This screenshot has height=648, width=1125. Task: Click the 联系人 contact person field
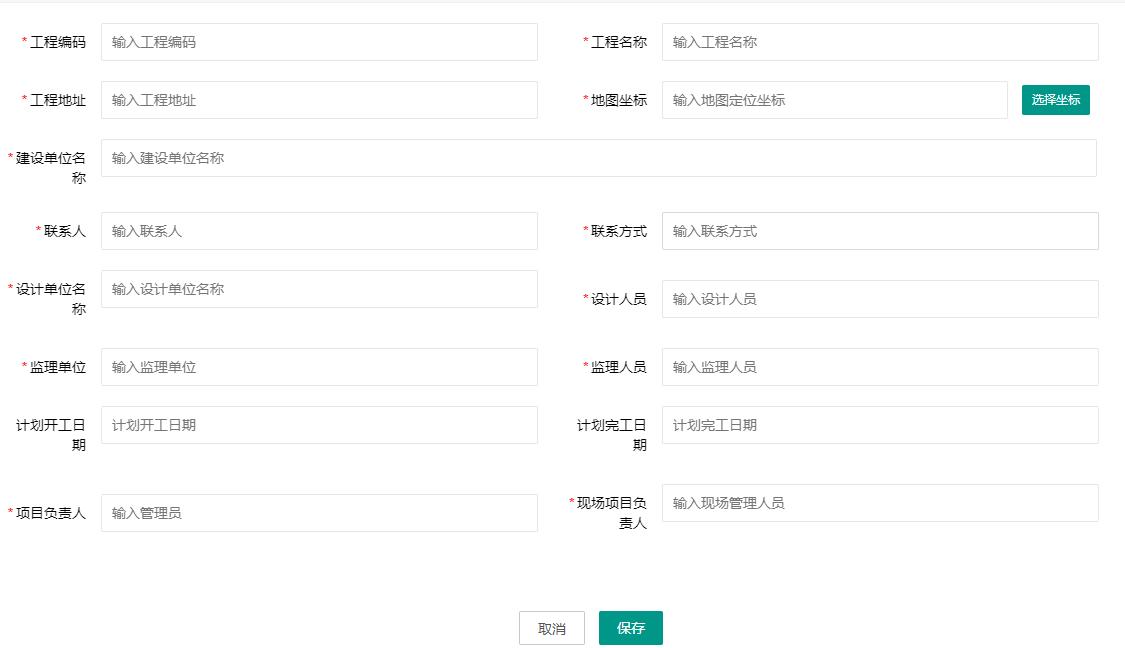pyautogui.click(x=318, y=231)
